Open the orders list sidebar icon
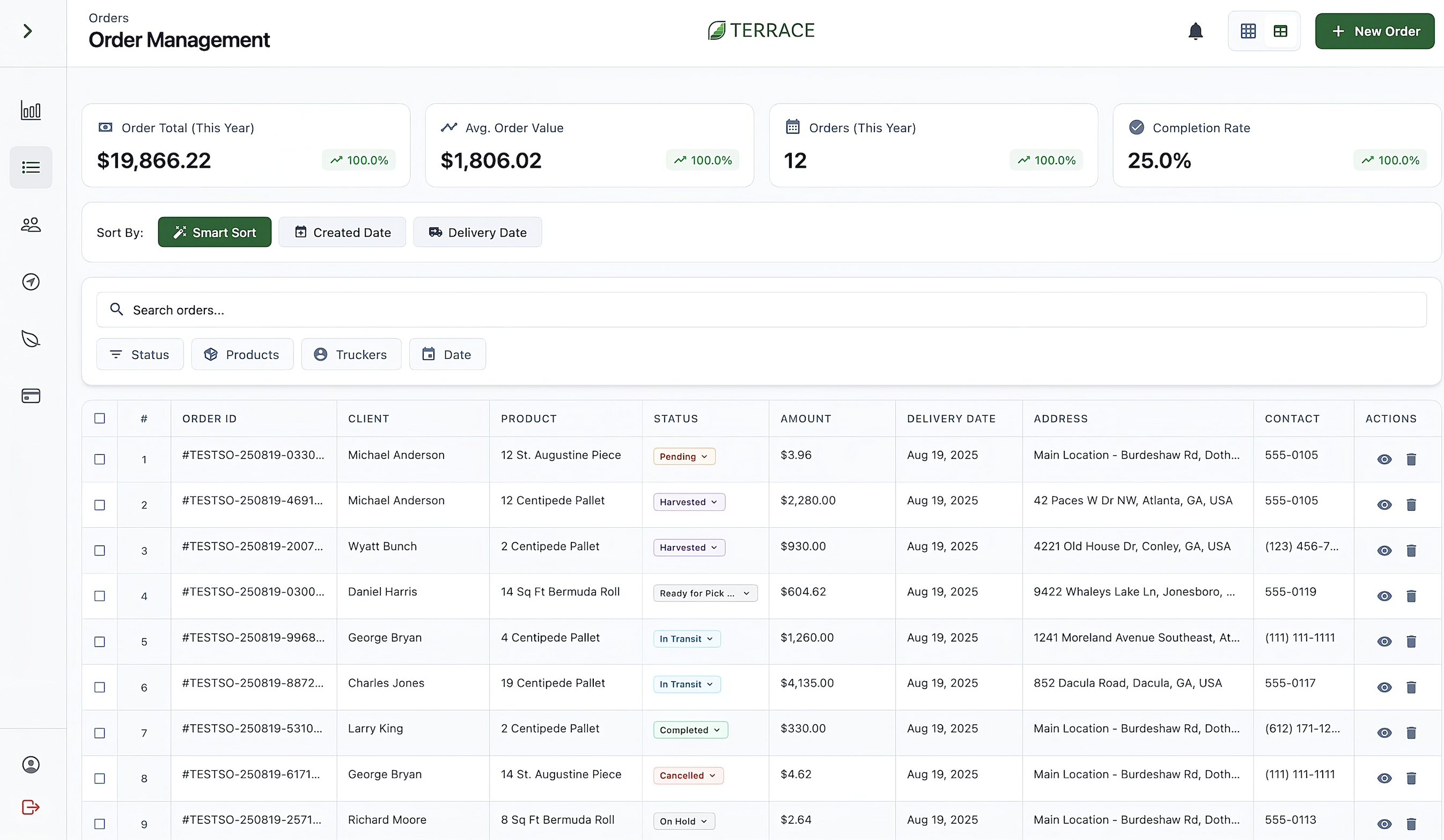 coord(31,167)
